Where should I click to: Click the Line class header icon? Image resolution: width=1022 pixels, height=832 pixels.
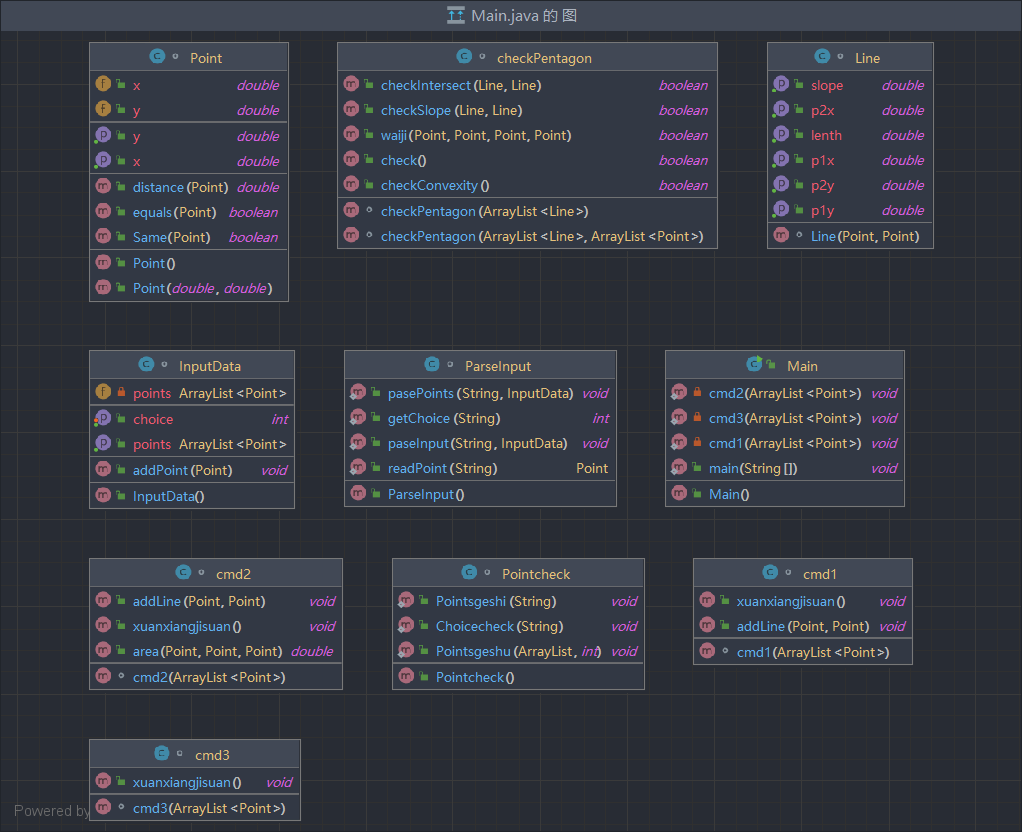click(823, 57)
